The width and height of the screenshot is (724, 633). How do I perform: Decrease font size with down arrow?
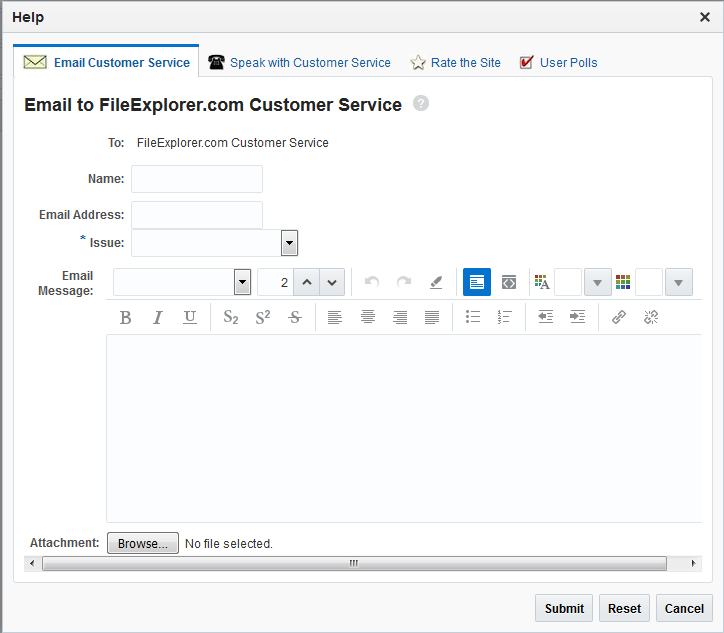(332, 282)
